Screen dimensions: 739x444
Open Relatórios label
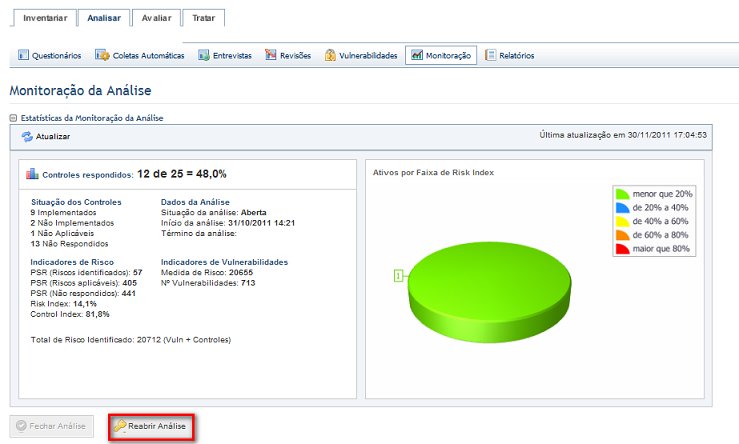(x=517, y=56)
